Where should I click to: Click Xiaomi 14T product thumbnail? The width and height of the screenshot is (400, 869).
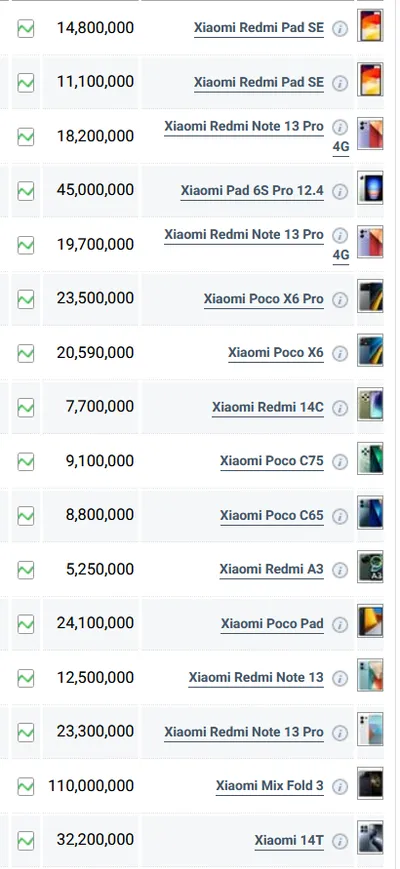(x=370, y=837)
